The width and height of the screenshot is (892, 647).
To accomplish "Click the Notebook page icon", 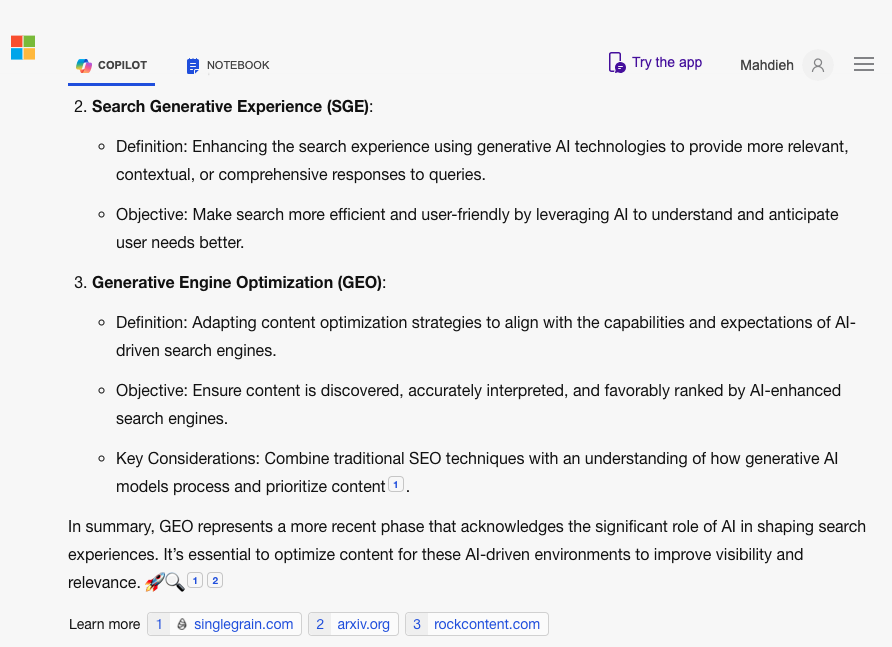I will [x=193, y=66].
